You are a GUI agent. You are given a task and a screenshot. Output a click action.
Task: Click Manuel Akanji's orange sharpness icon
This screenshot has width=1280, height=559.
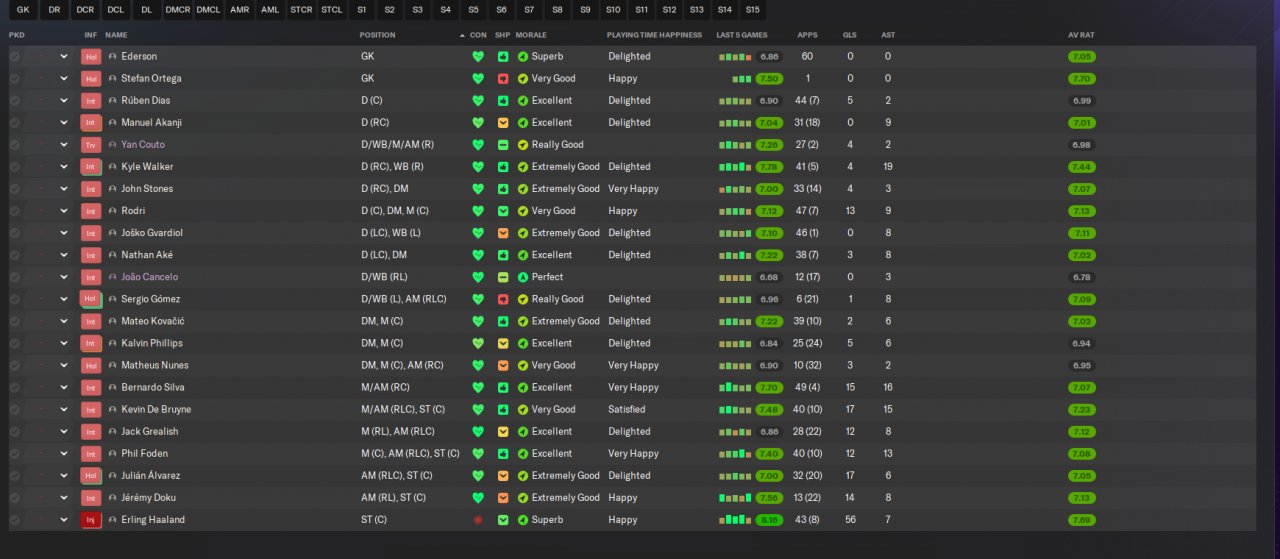click(x=503, y=123)
